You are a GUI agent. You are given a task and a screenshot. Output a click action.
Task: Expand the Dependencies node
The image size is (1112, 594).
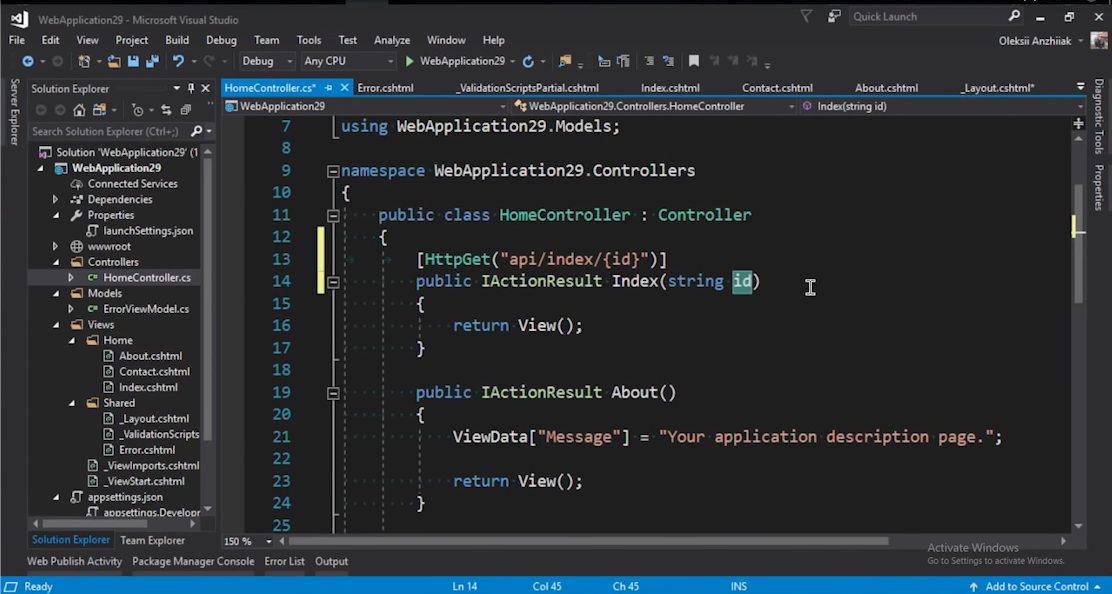(x=55, y=200)
